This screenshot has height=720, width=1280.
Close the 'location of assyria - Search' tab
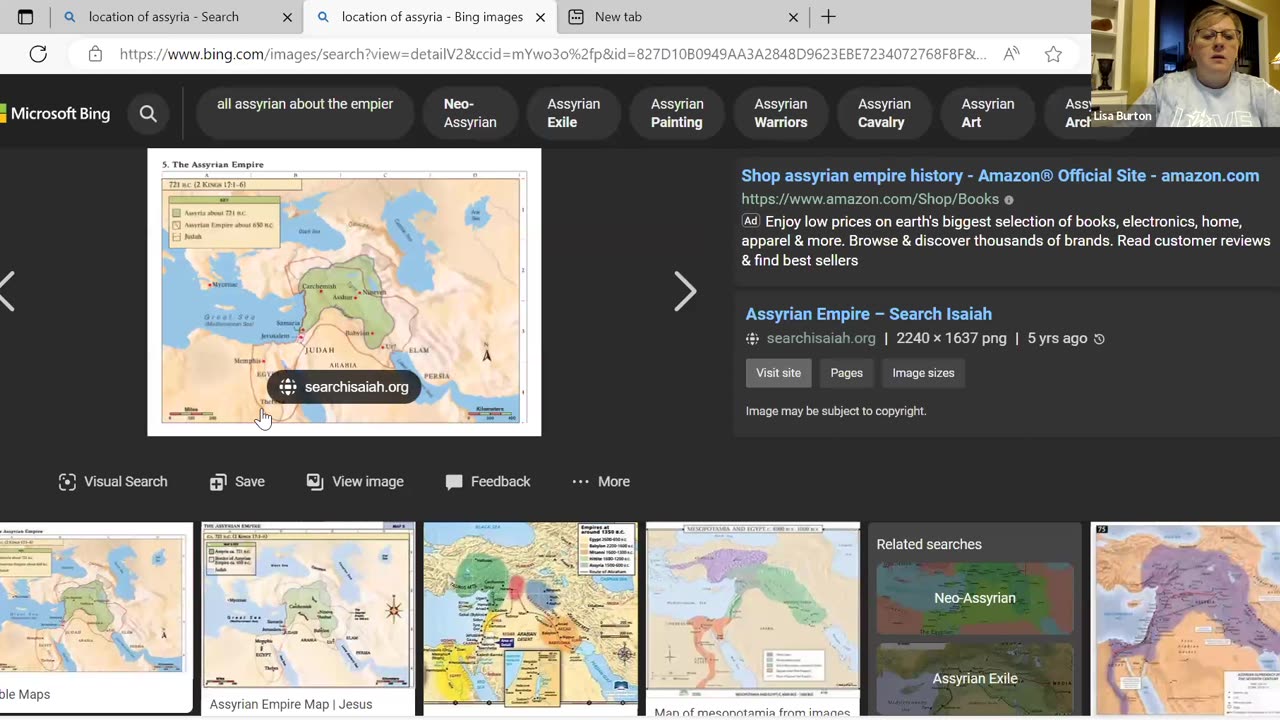coord(287,17)
